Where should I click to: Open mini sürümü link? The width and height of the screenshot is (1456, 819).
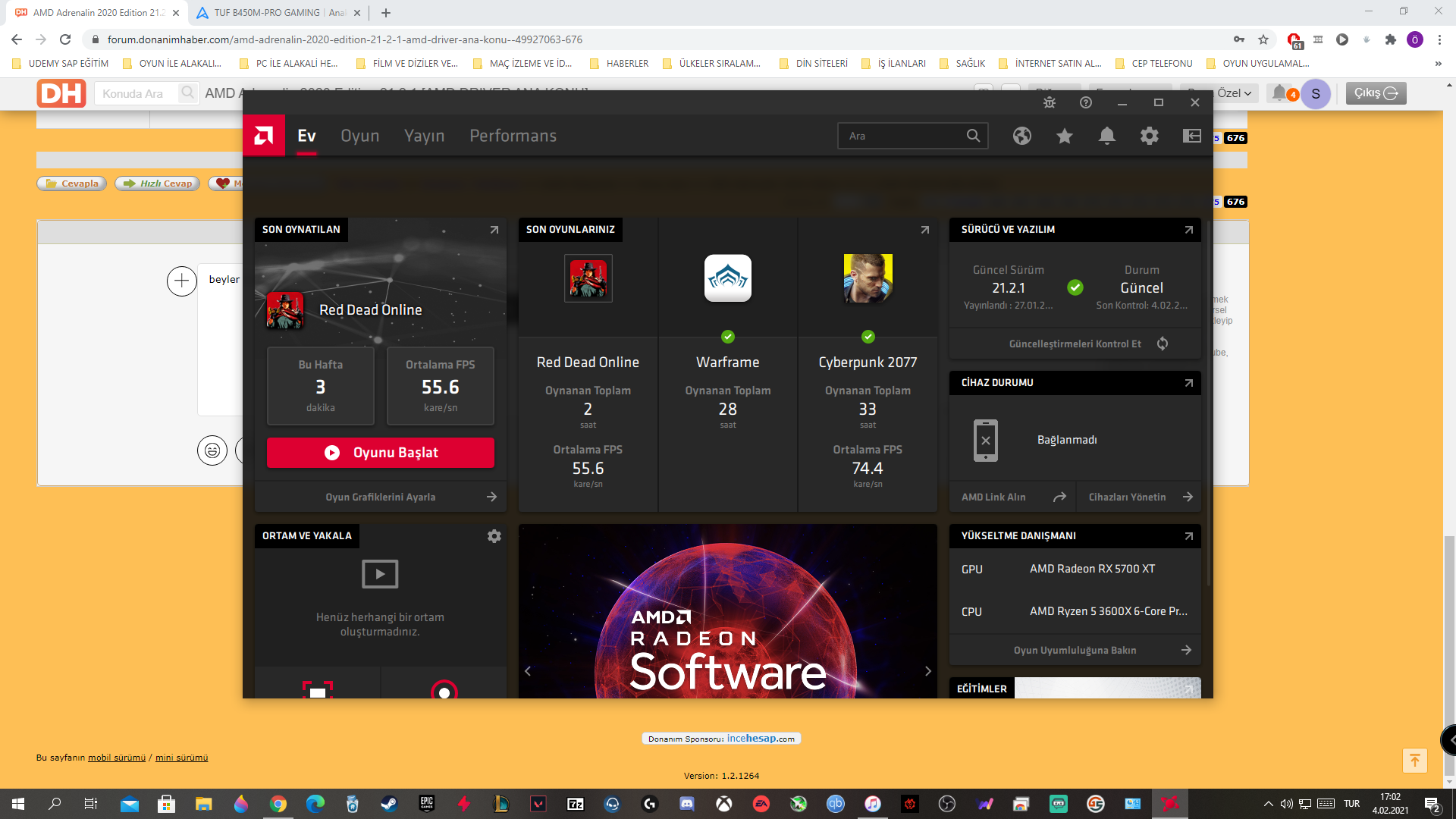point(181,758)
